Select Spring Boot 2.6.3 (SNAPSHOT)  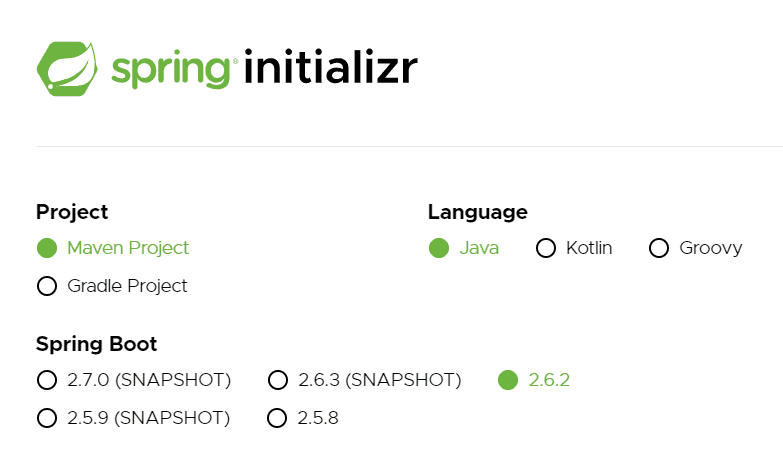pyautogui.click(x=365, y=380)
